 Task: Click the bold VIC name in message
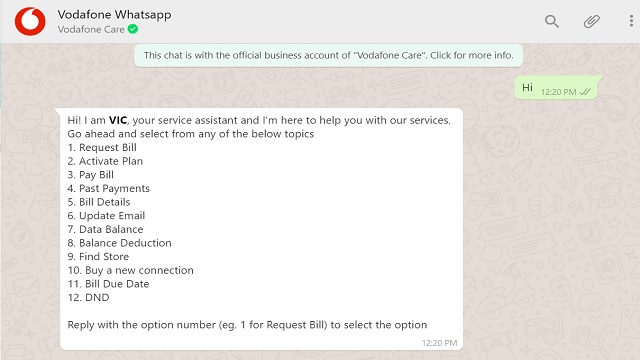click(118, 120)
